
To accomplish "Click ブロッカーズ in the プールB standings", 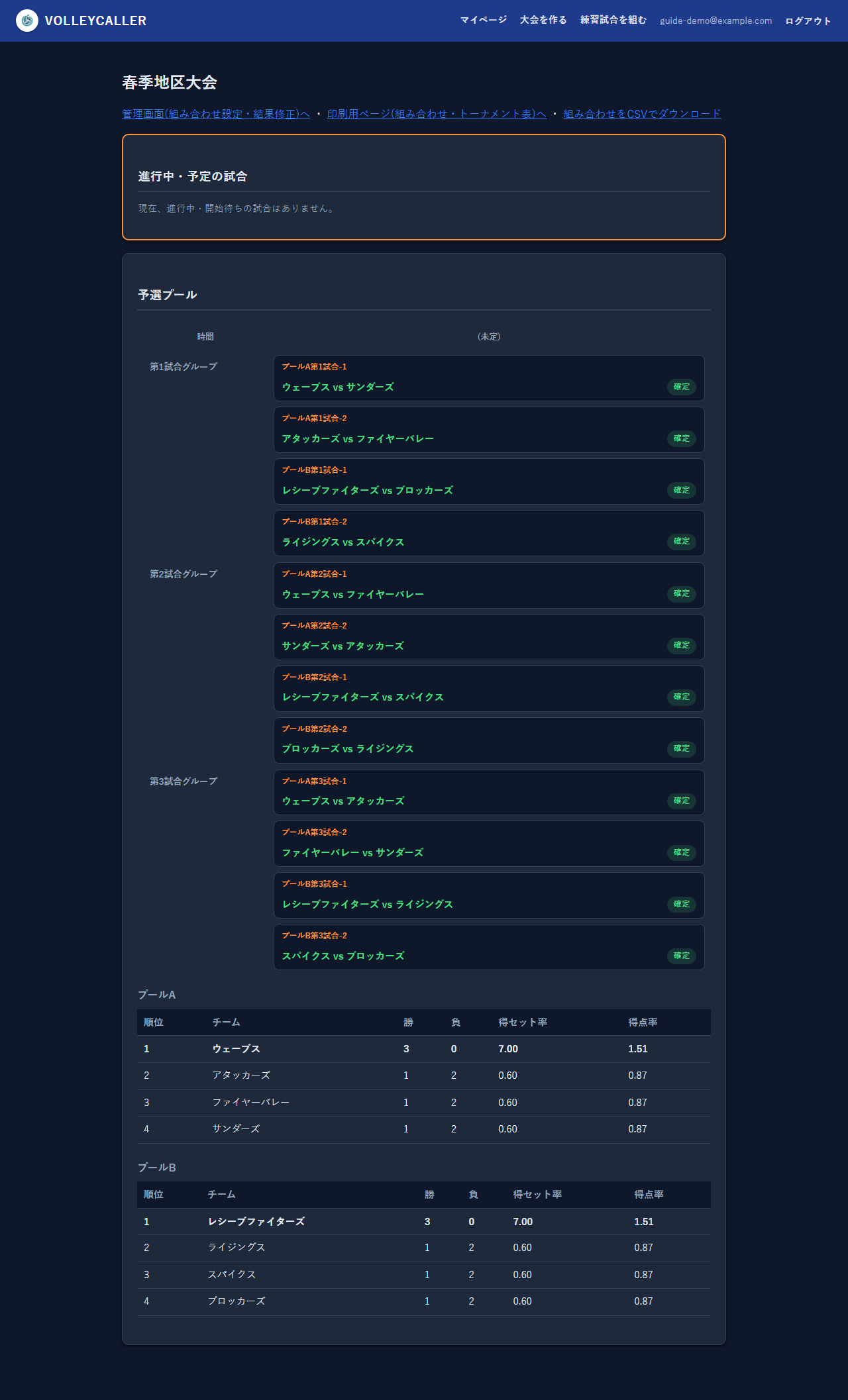I will pyautogui.click(x=237, y=1301).
